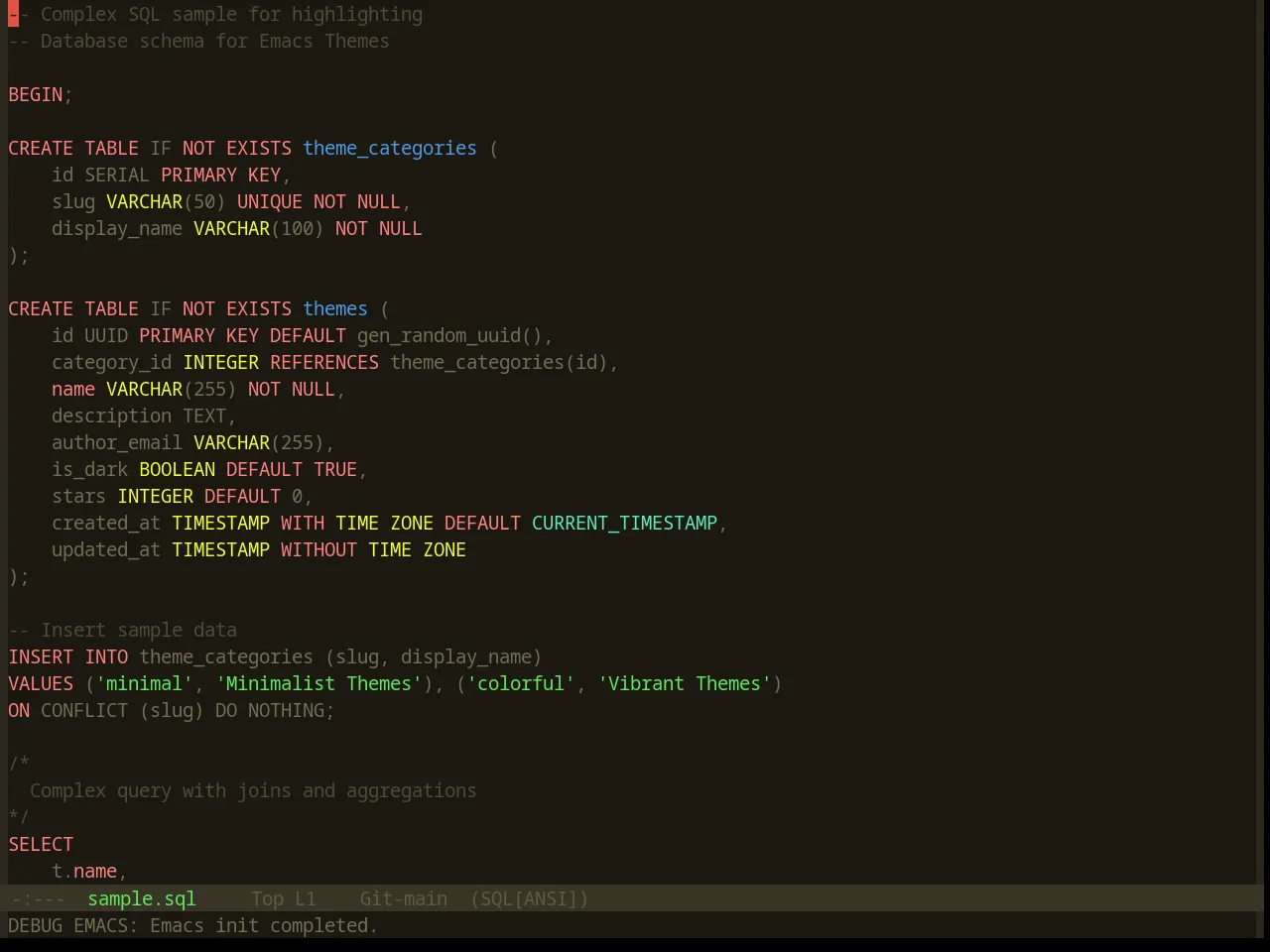Click 'Complex query with joins' block comment
Viewport: 1270px width, 952px height.
click(253, 790)
